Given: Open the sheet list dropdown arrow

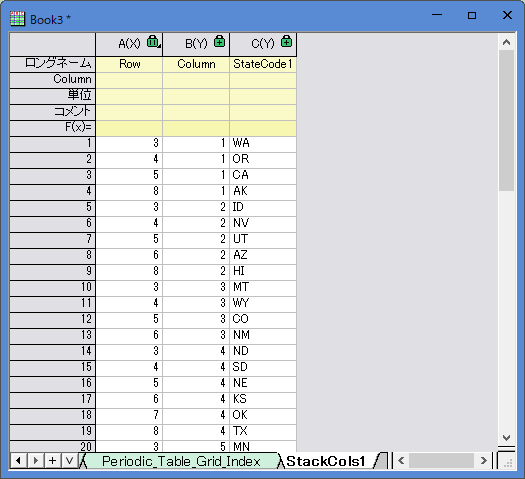Looking at the screenshot, I should pos(69,461).
